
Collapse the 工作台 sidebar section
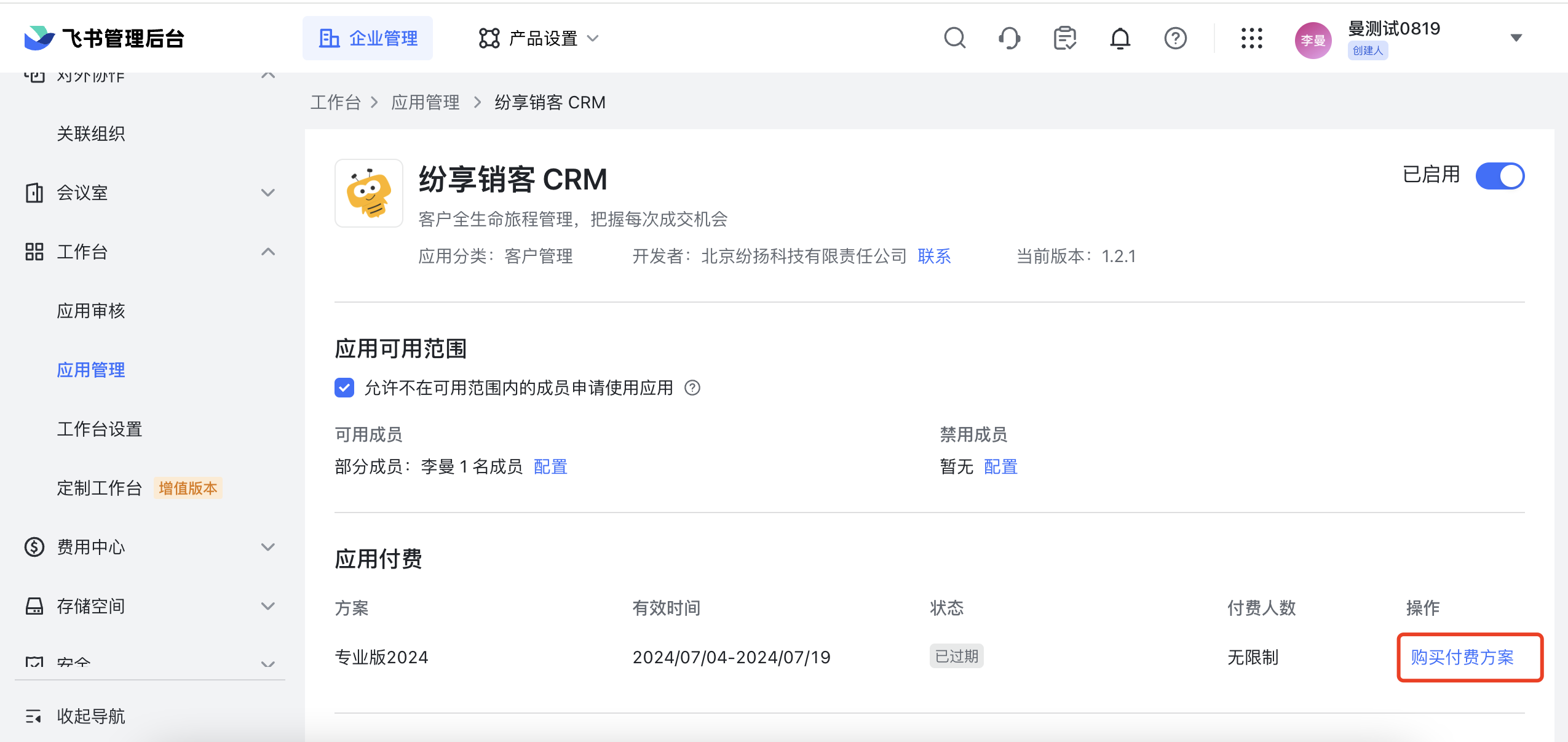tap(268, 252)
